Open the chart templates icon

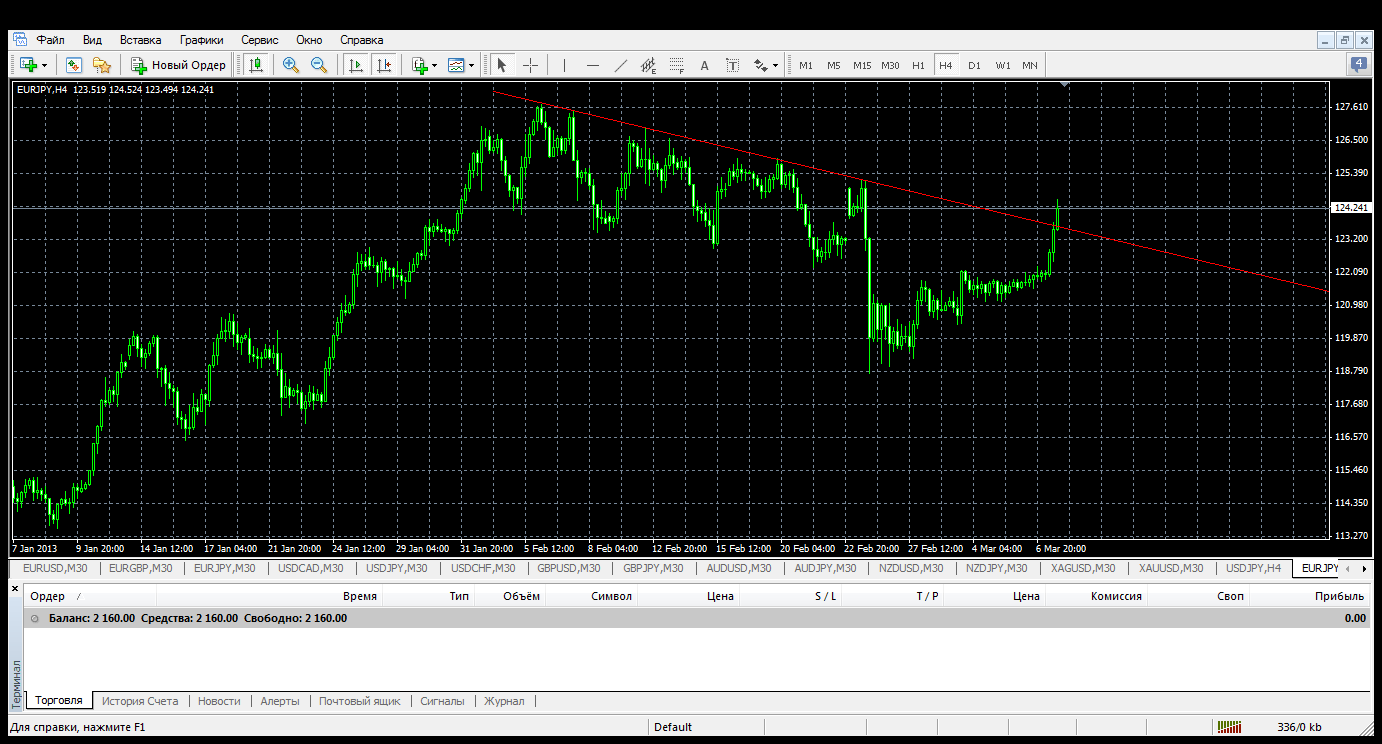[x=457, y=65]
